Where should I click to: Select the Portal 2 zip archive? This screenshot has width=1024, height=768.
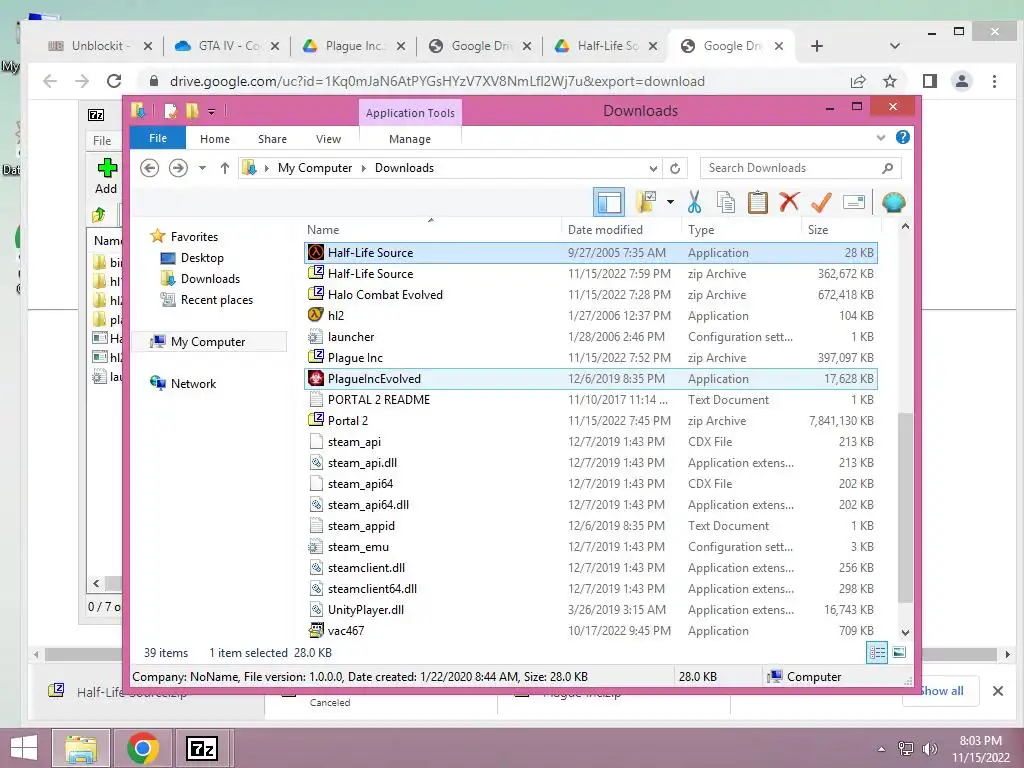590,421
